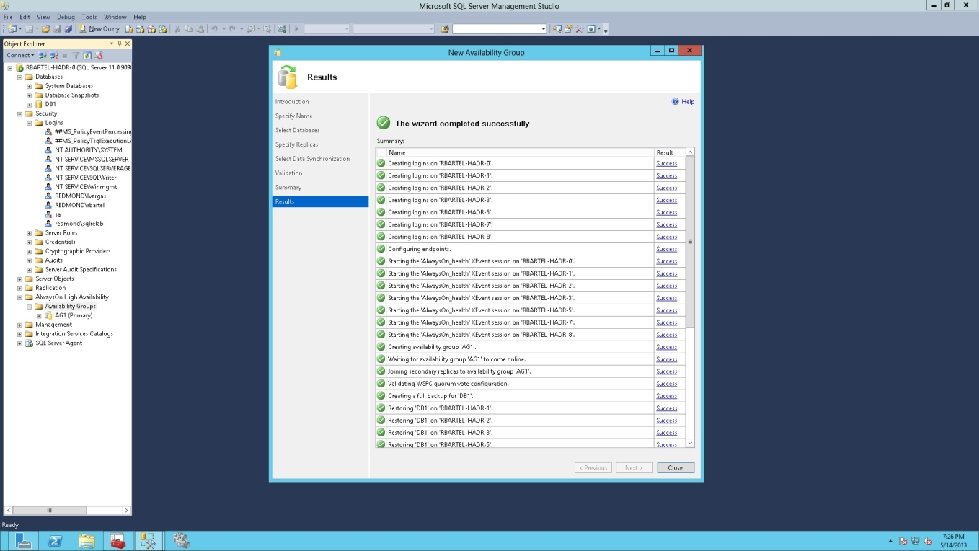This screenshot has width=979, height=551.
Task: Expand the System Databases folder
Action: pyautogui.click(x=29, y=86)
